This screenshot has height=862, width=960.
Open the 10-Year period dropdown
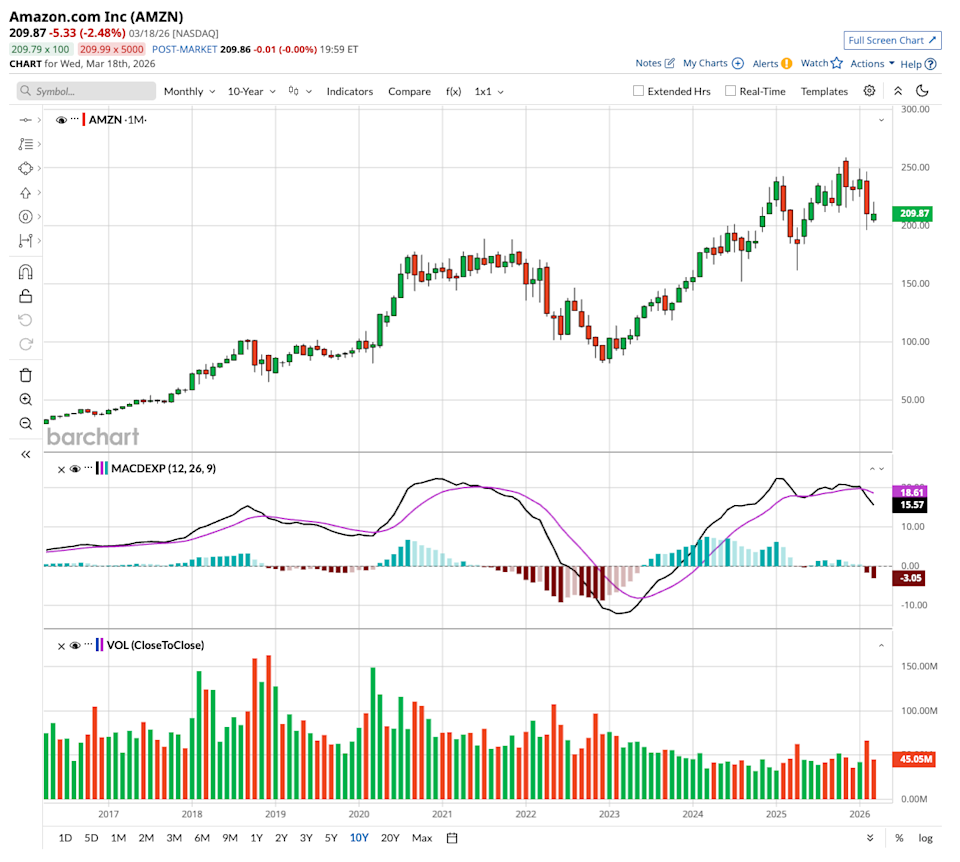251,91
